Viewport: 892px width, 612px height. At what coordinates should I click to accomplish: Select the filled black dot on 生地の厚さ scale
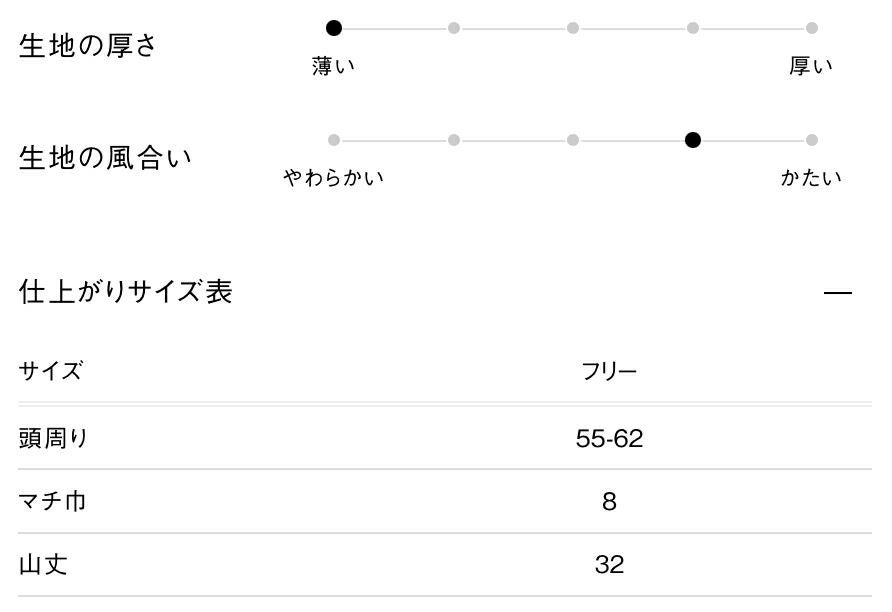[334, 28]
